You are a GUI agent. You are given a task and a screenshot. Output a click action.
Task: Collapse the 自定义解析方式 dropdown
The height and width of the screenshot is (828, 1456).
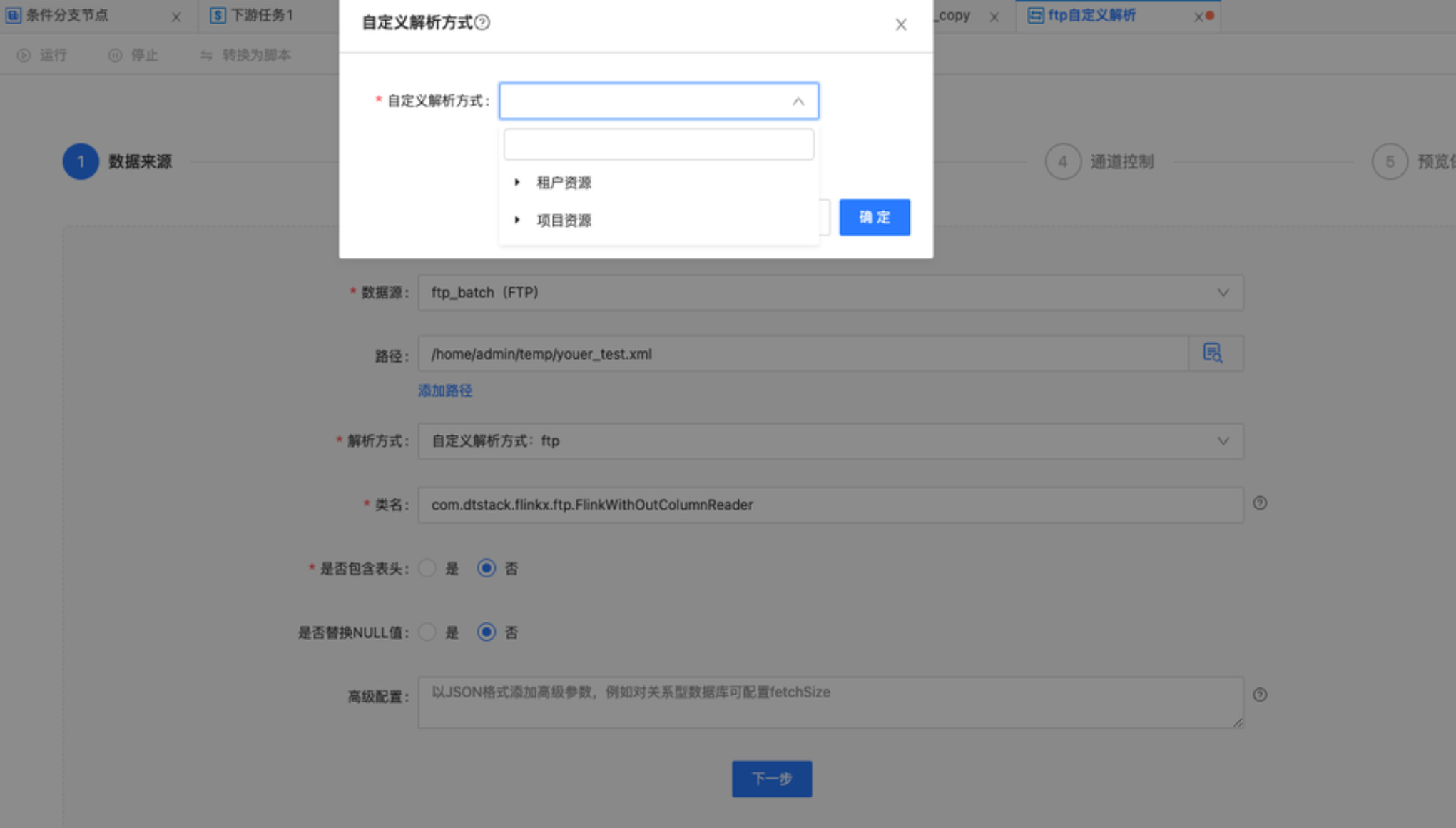798,101
